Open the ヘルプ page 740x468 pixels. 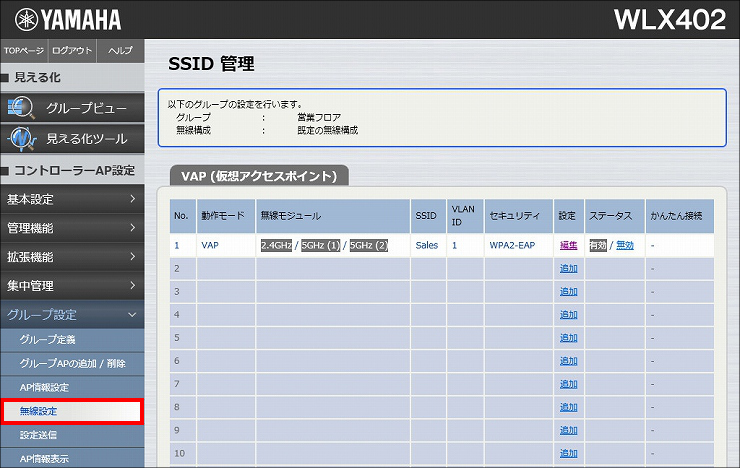[x=120, y=50]
